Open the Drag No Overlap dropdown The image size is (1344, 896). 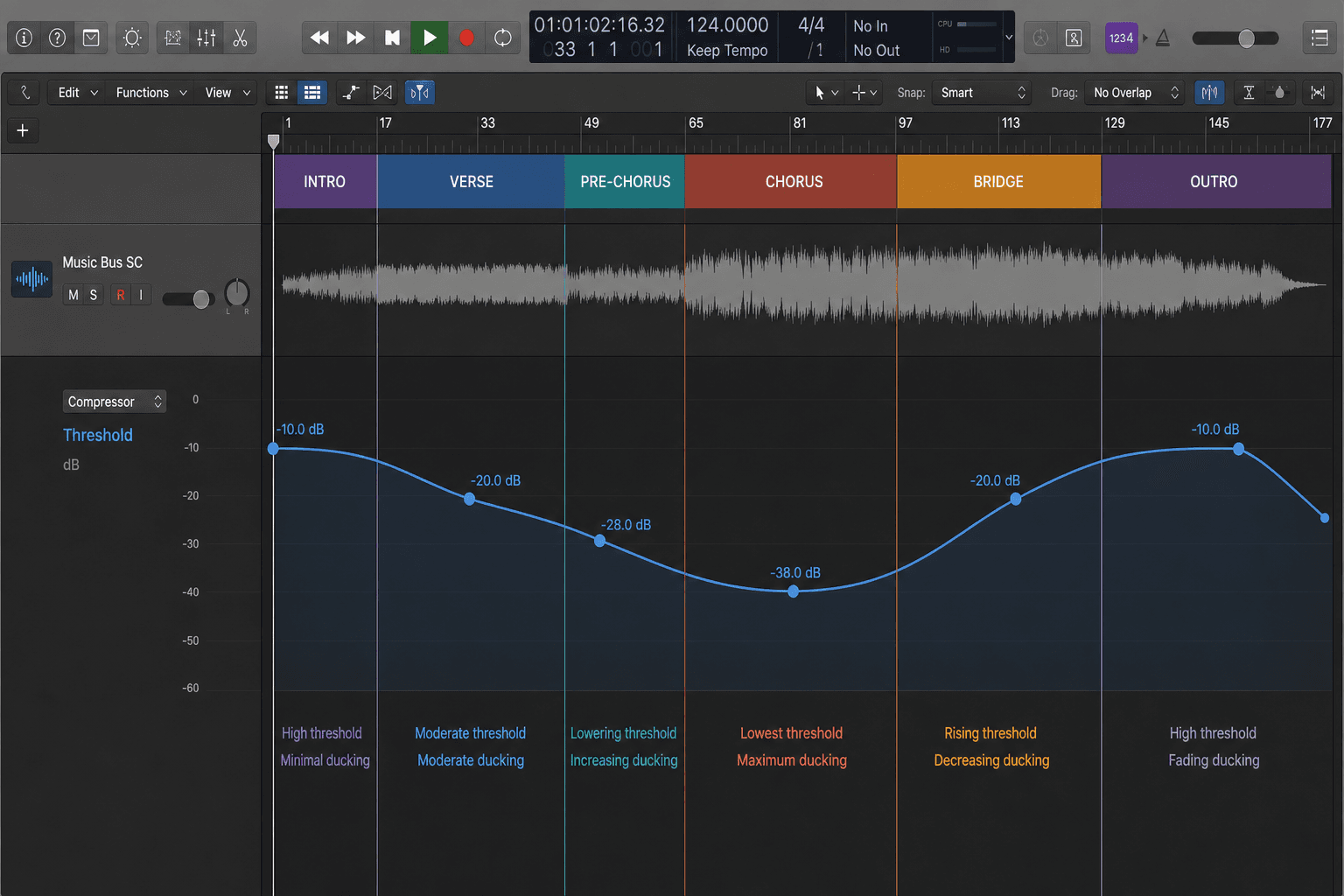1134,93
